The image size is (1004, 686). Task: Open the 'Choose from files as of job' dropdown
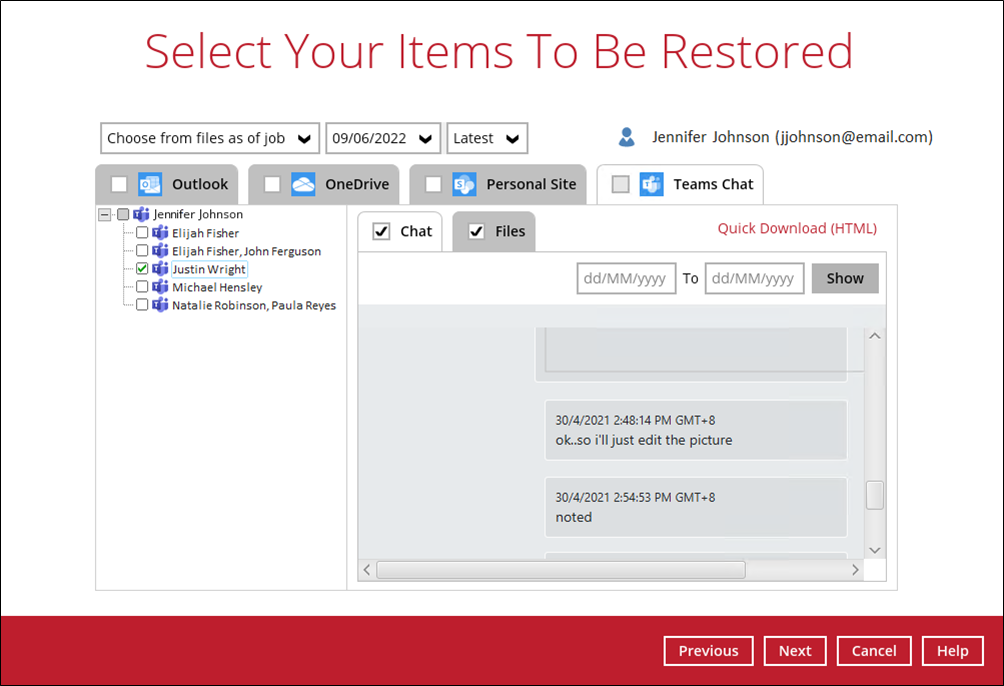210,138
